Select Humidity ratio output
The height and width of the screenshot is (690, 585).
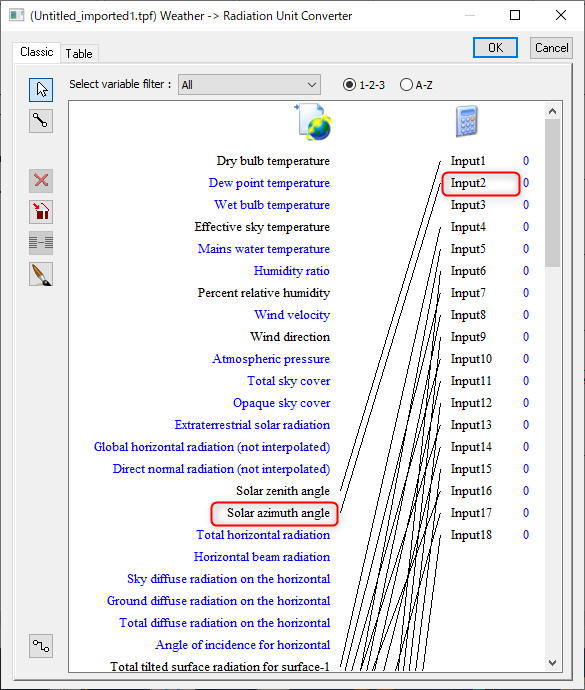pyautogui.click(x=291, y=271)
